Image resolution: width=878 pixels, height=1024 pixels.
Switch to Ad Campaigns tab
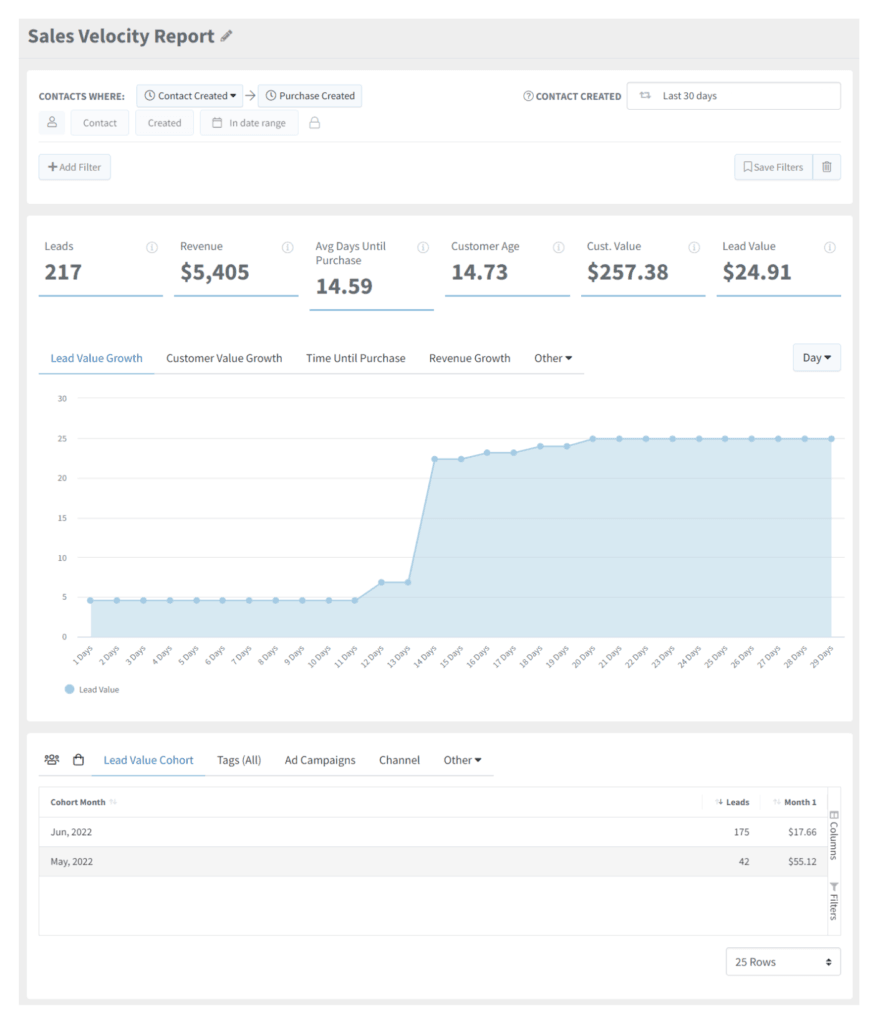pos(320,760)
